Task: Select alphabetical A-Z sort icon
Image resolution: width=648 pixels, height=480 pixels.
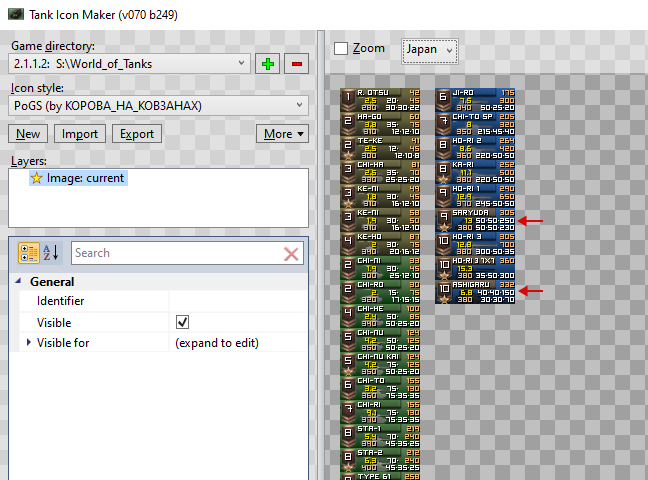Action: pyautogui.click(x=51, y=253)
